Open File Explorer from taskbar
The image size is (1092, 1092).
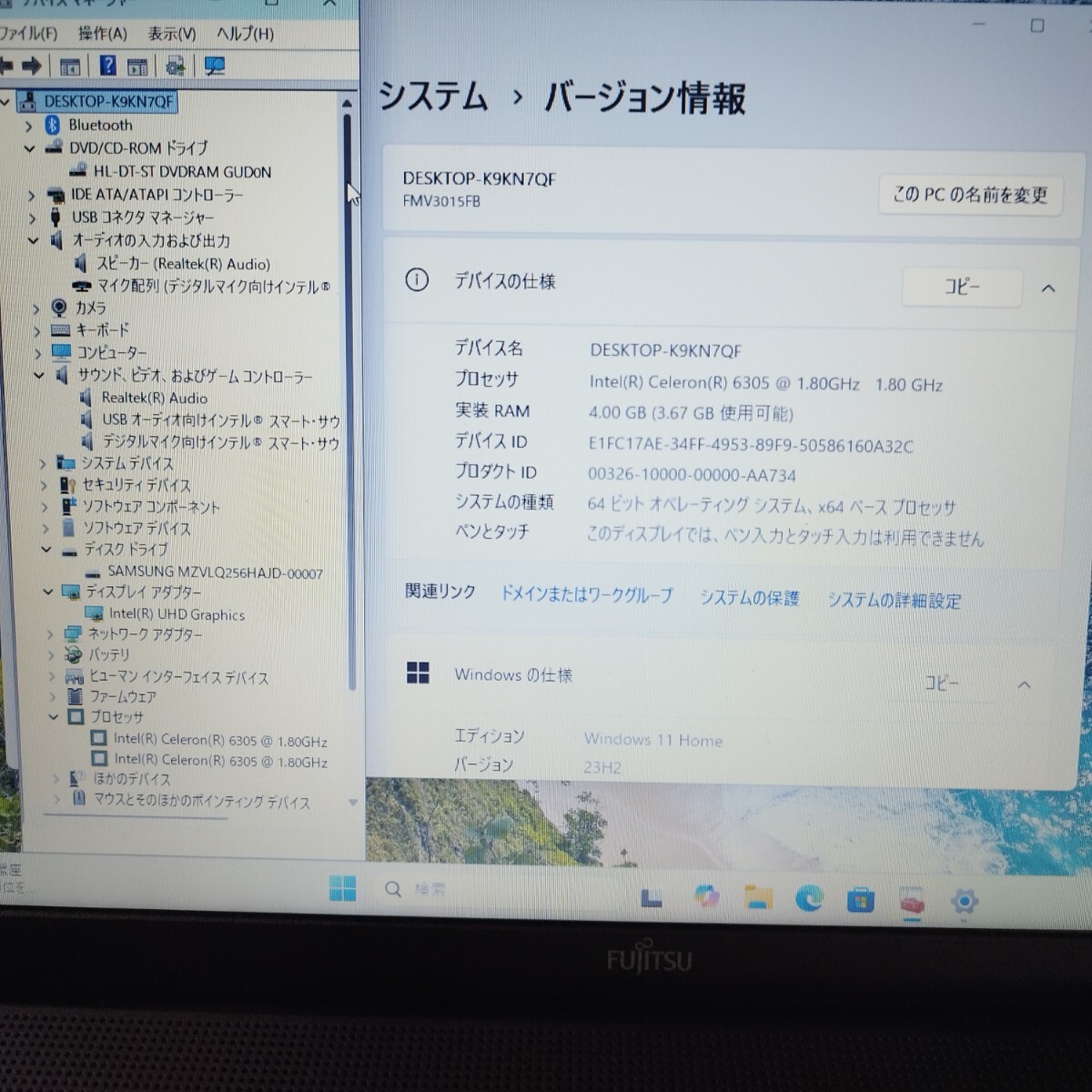click(x=758, y=898)
